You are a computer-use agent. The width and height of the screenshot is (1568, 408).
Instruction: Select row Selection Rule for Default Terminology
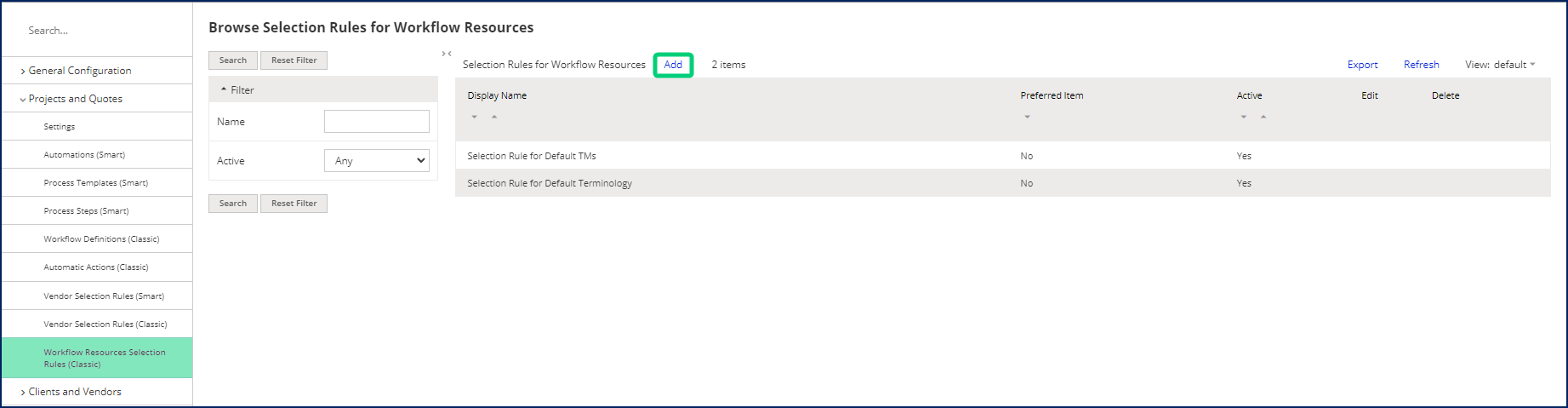click(1003, 183)
